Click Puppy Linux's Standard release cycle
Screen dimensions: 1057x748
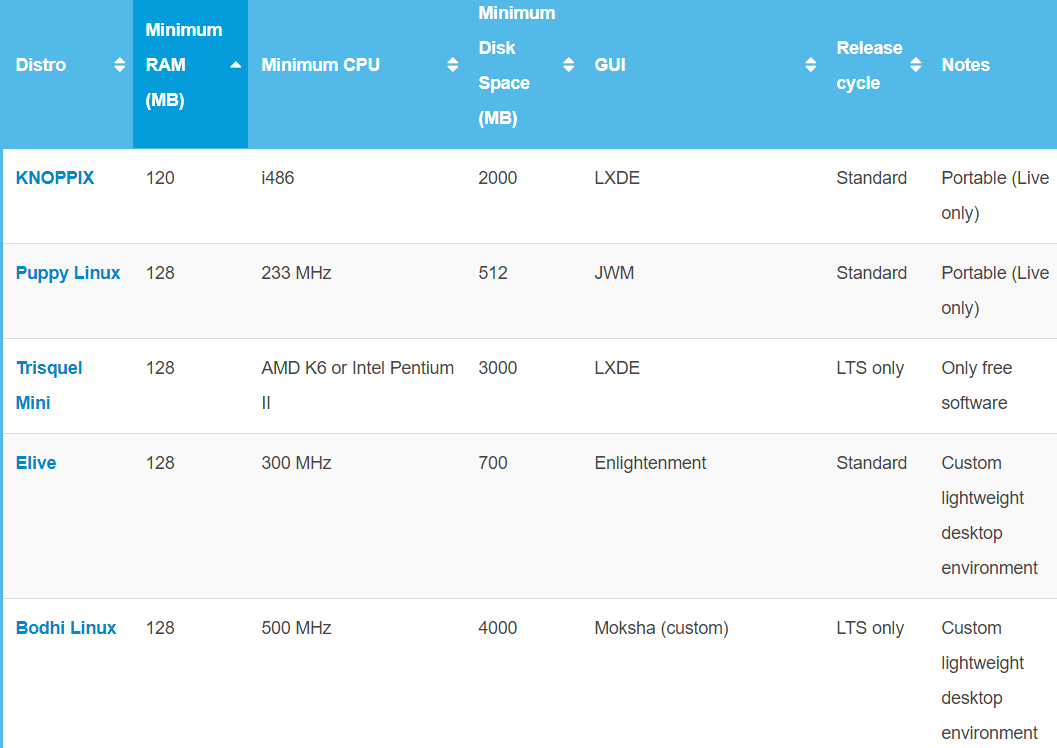point(872,273)
